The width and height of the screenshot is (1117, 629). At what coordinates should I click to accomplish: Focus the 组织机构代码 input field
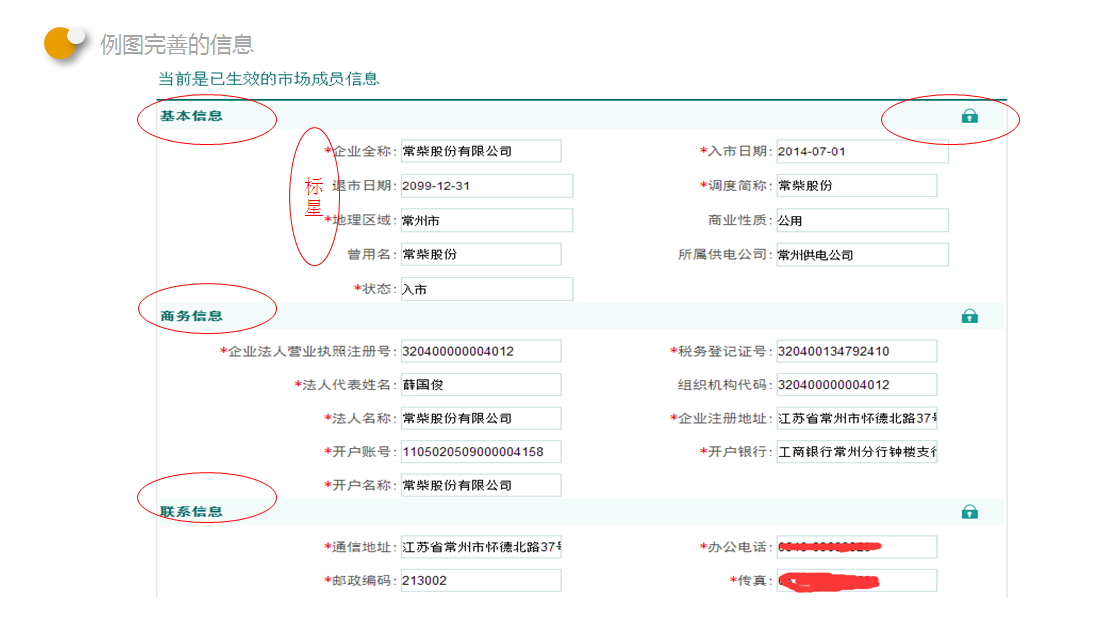coord(856,385)
